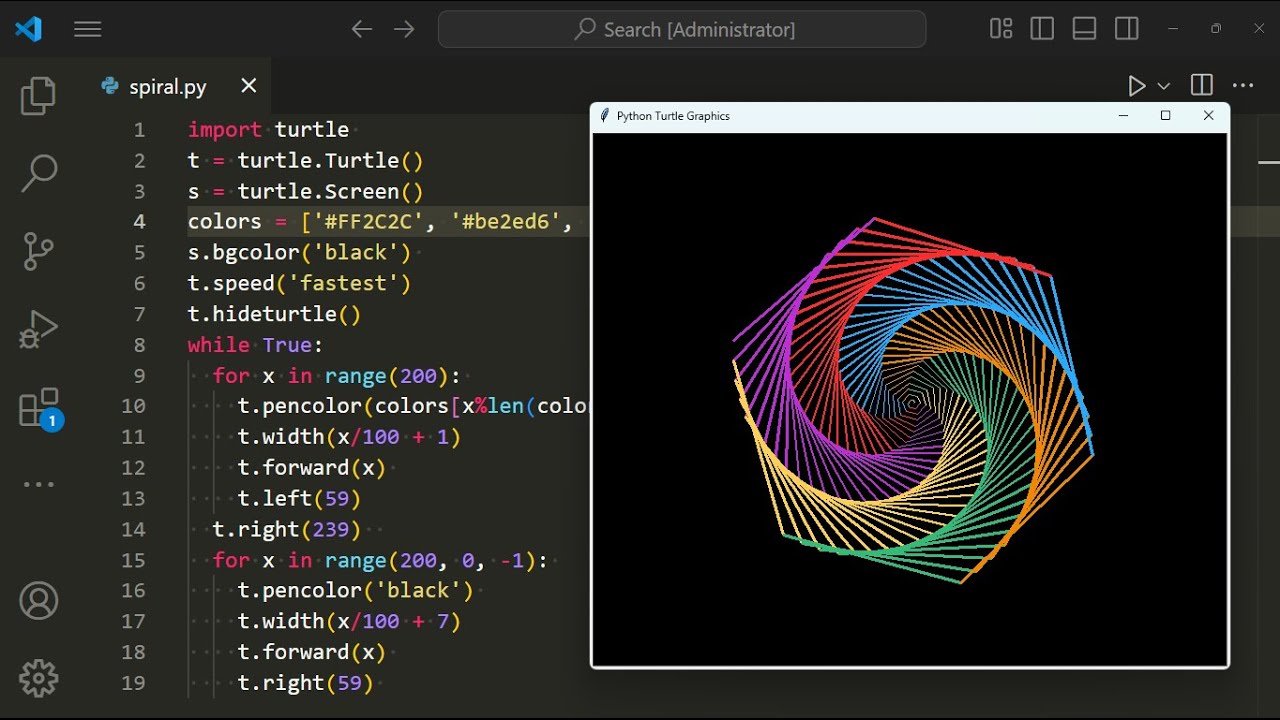Open the Manage settings gear
Viewport: 1280px width, 720px height.
pyautogui.click(x=38, y=678)
